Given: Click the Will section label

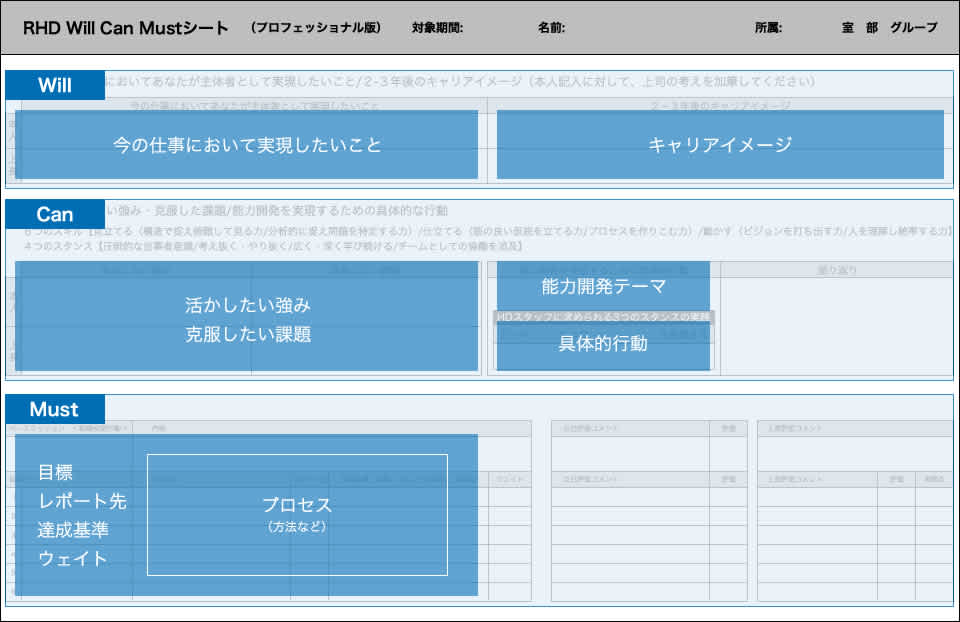Looking at the screenshot, I should [54, 85].
